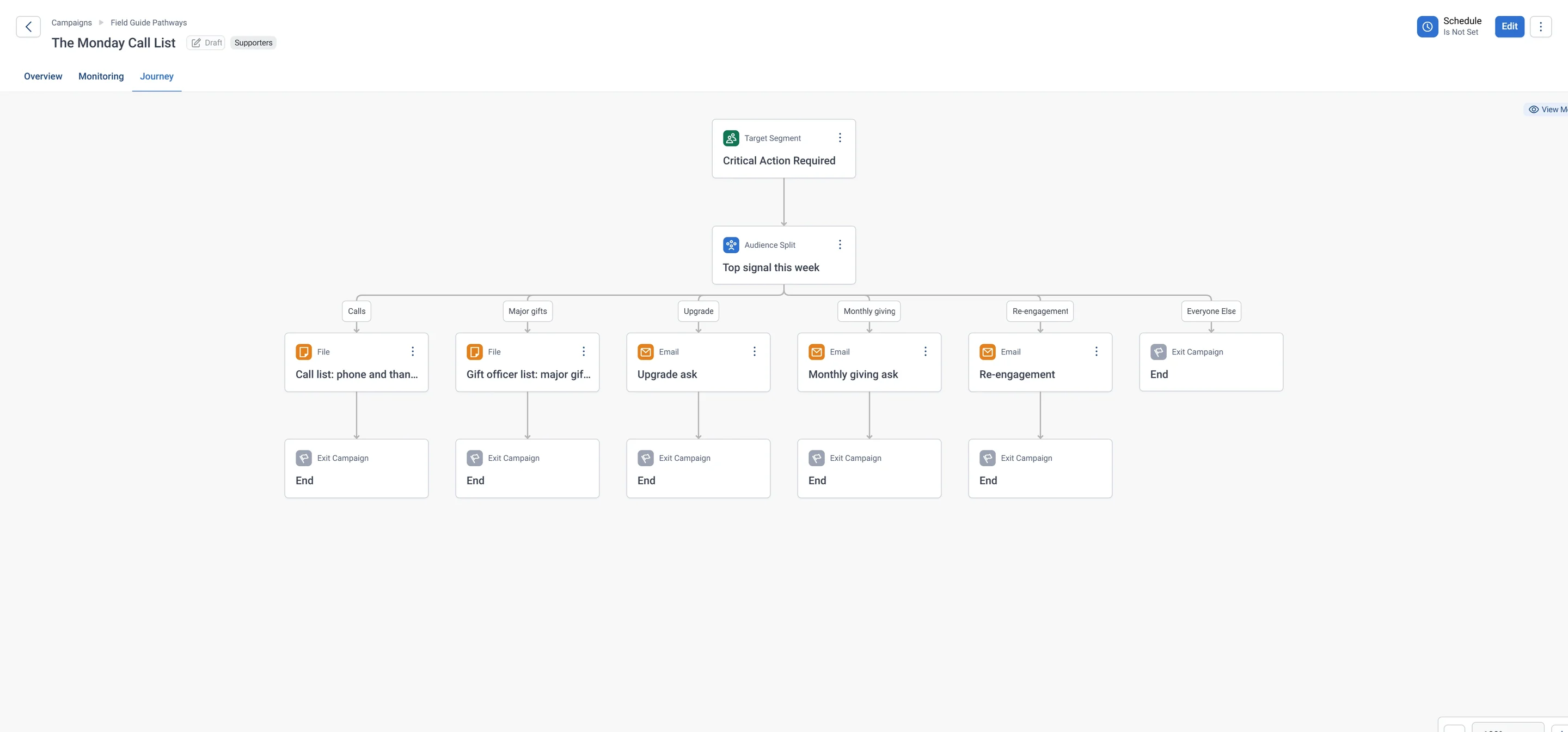
Task: Click Exit Campaign flag icon below Monthly giving ask
Action: (x=816, y=458)
